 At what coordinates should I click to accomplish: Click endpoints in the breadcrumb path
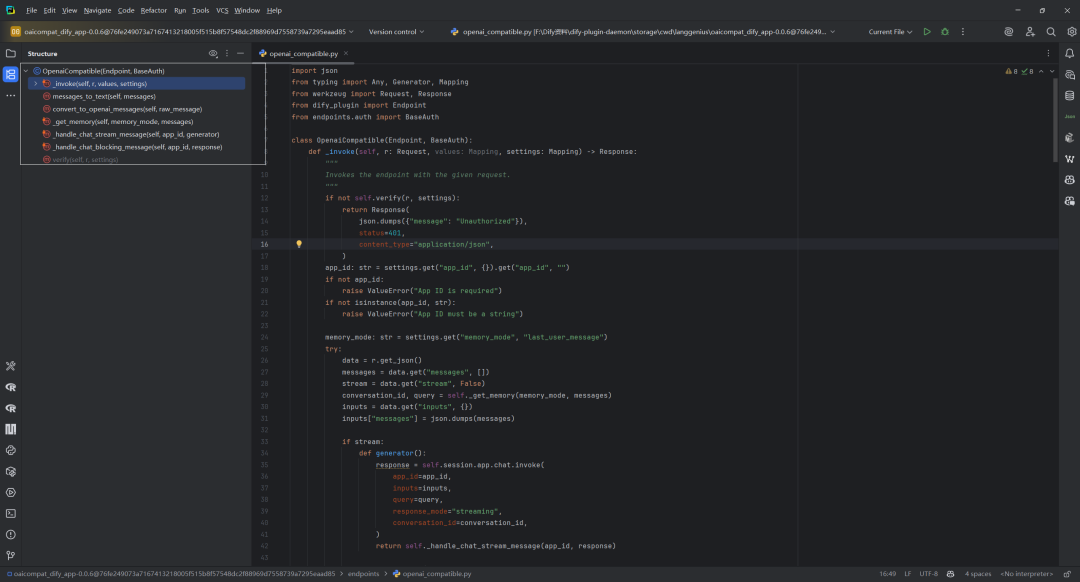363,574
